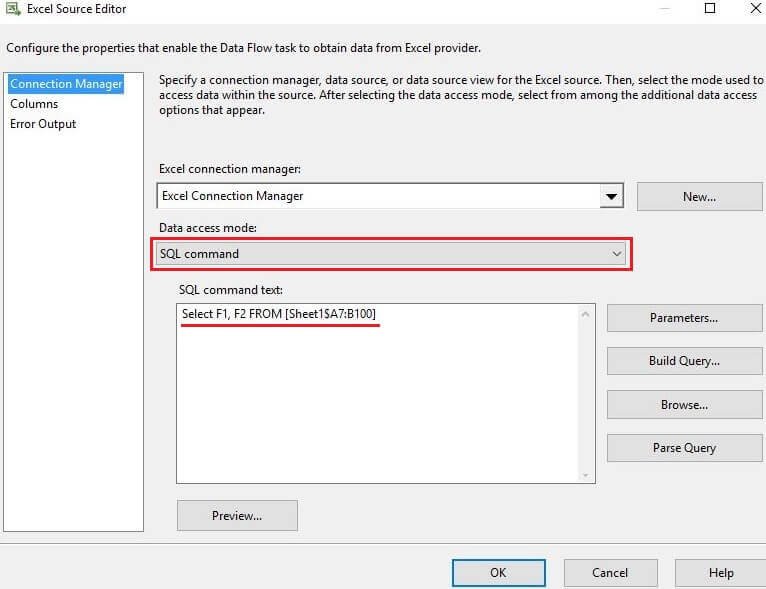Image resolution: width=766 pixels, height=589 pixels.
Task: Expand the Data access mode dropdown
Action: (x=616, y=254)
